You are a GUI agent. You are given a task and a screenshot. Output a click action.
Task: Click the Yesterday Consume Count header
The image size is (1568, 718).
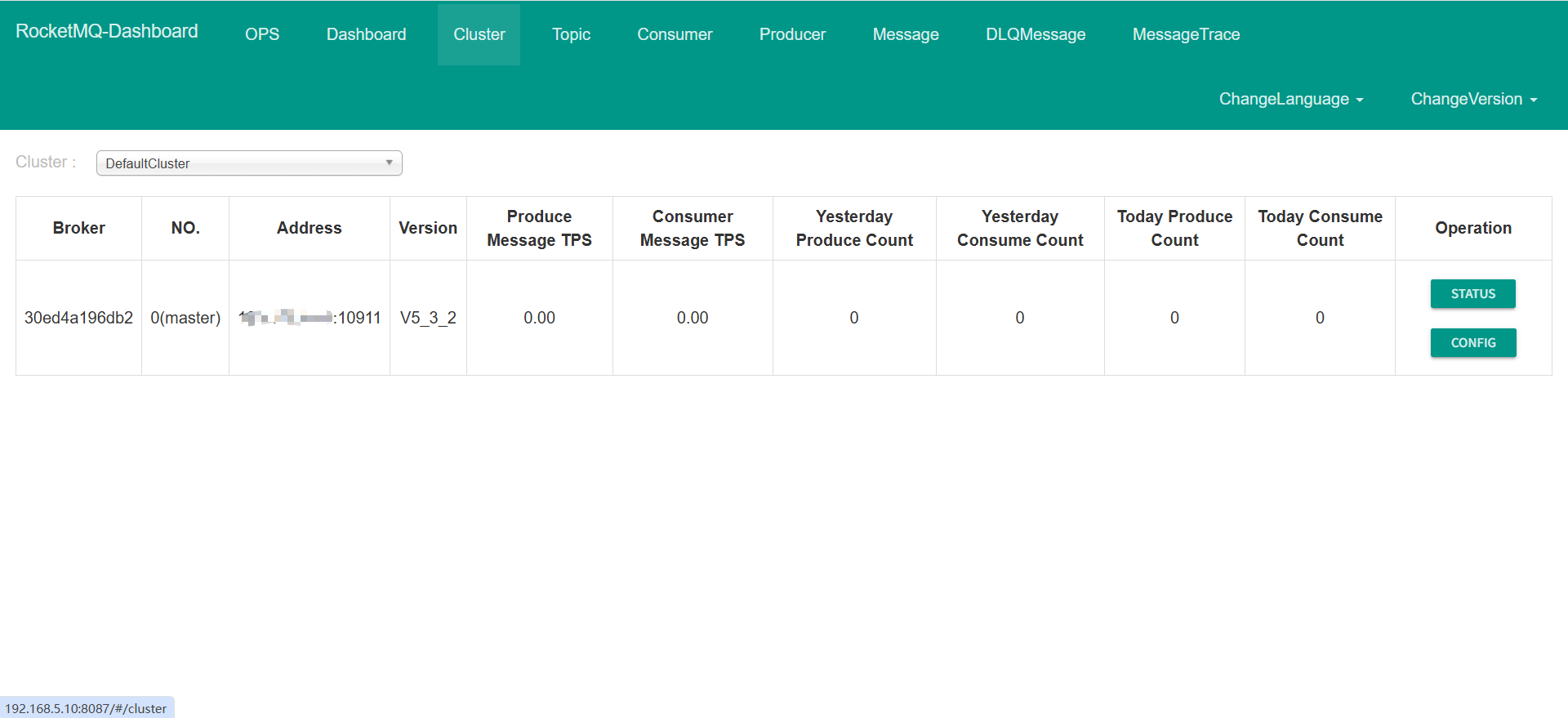click(x=1020, y=228)
